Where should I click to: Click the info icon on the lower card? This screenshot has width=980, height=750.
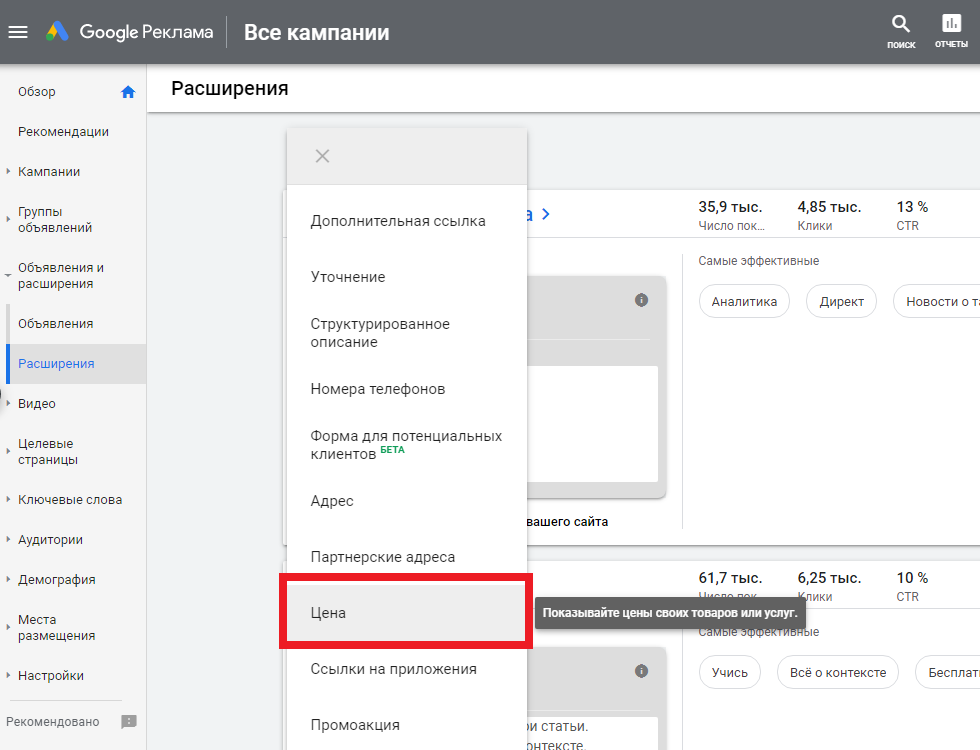(x=642, y=671)
